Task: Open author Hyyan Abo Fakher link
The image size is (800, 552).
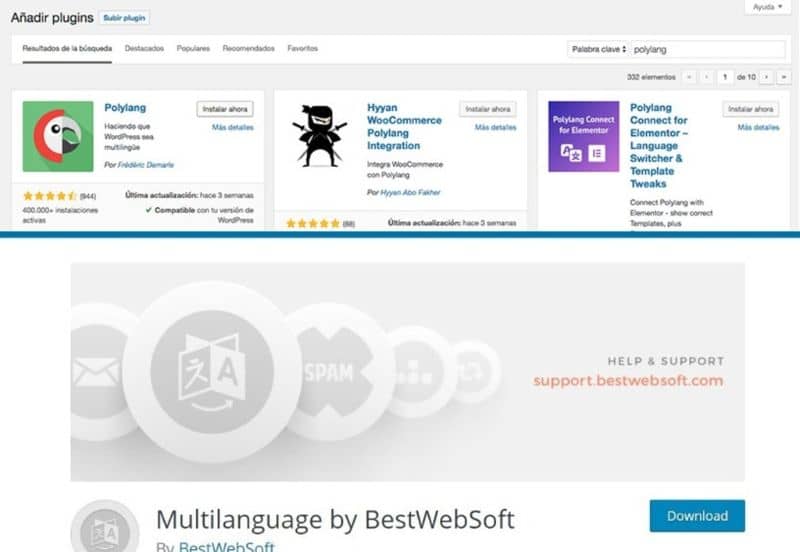Action: 410,192
